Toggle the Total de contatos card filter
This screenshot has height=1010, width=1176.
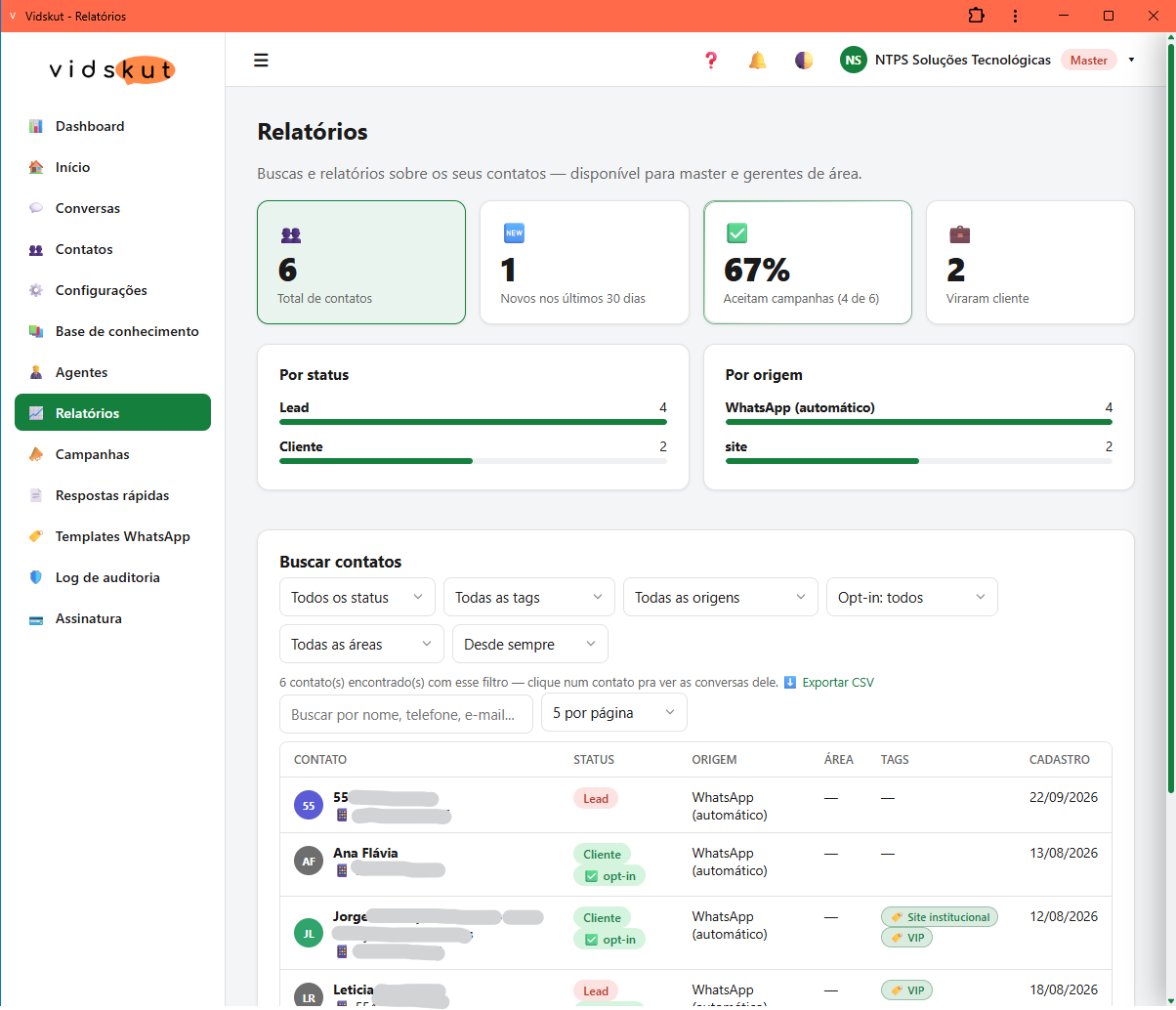[x=361, y=262]
